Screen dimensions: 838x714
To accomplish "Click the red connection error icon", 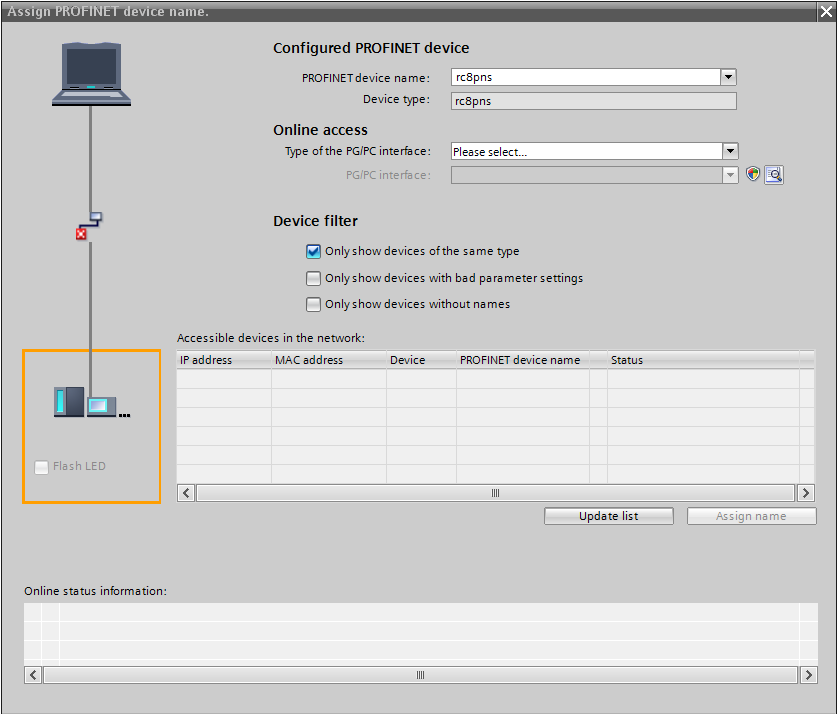I will (81, 234).
